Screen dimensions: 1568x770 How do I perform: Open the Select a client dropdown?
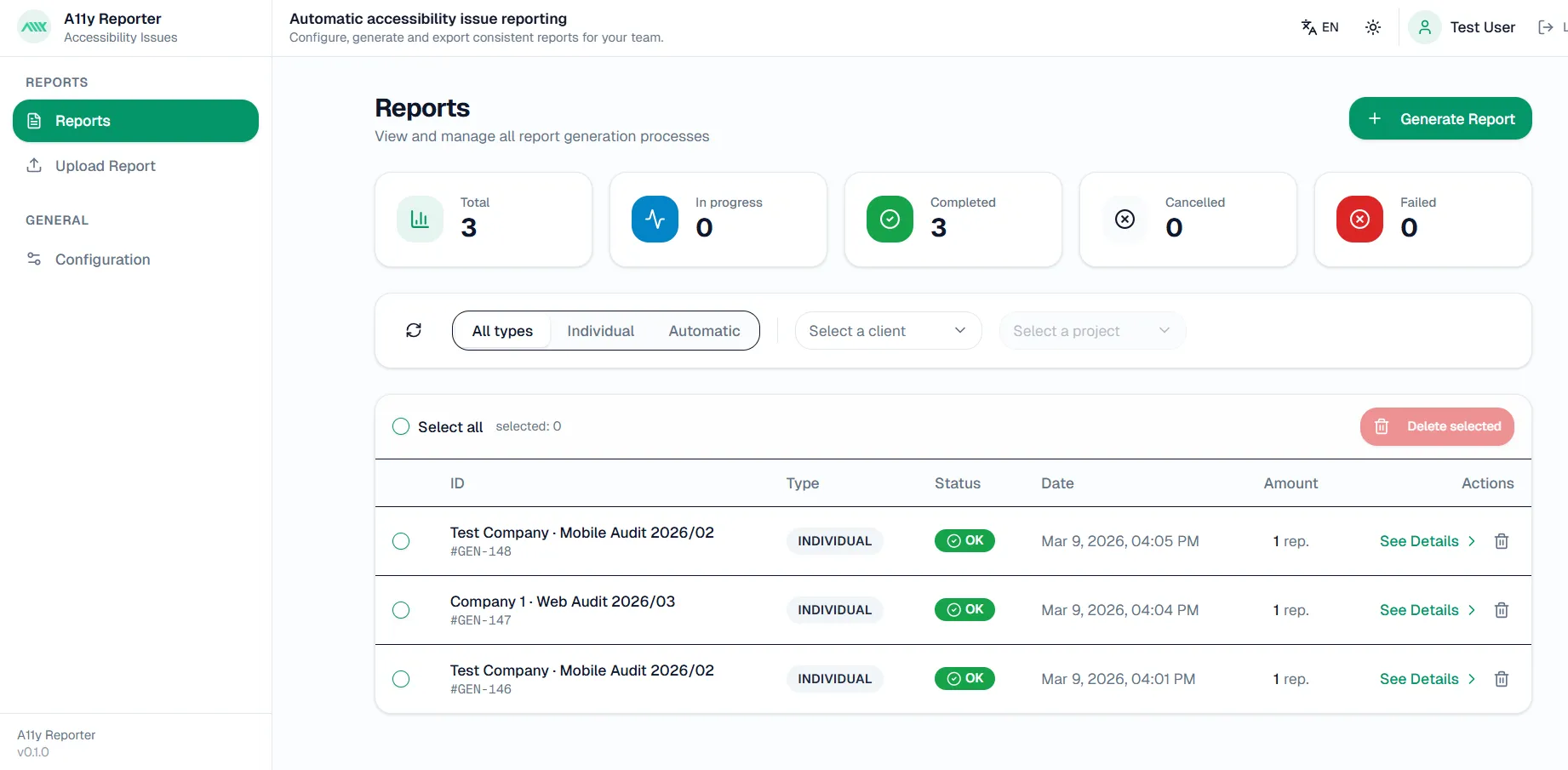click(x=887, y=331)
